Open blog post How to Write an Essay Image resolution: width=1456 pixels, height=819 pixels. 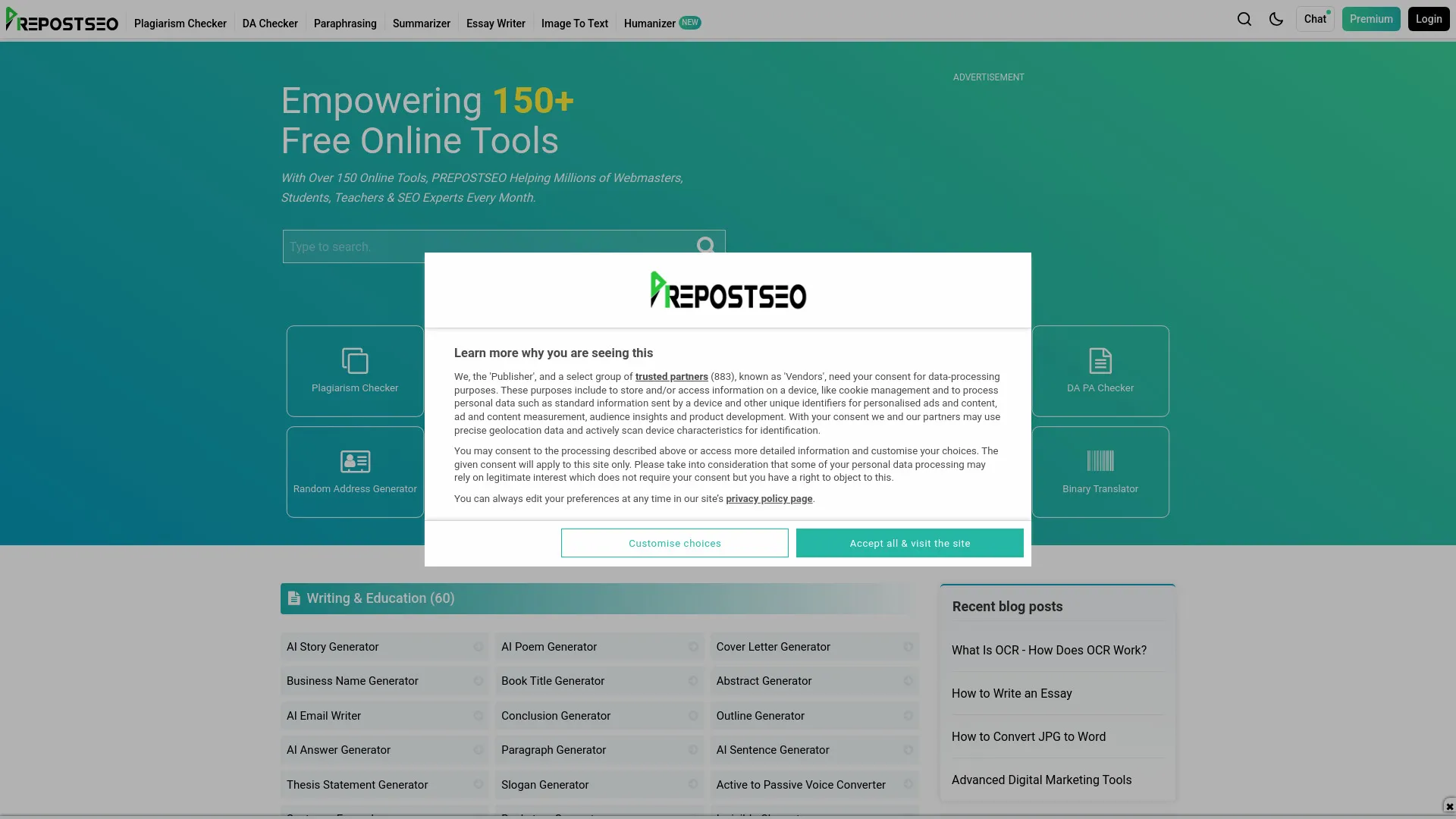click(x=1012, y=693)
